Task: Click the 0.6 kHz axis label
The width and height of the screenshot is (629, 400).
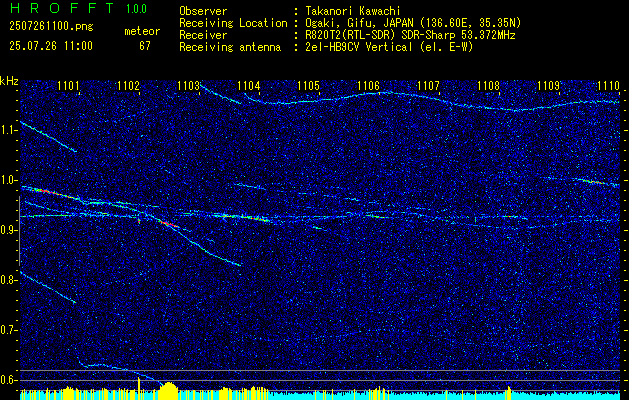Action: coord(8,380)
